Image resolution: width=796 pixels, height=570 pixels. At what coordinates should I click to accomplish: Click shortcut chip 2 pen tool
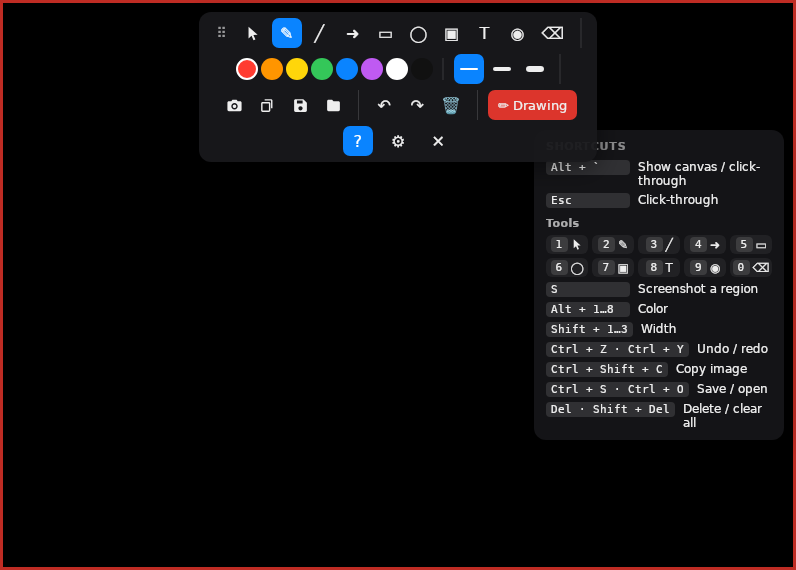click(613, 245)
